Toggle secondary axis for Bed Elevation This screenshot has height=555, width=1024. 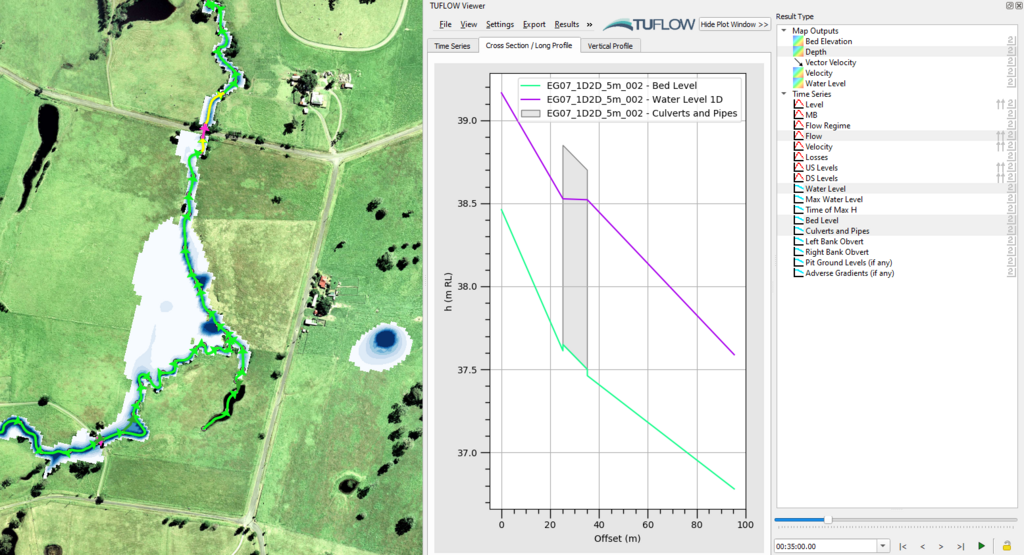(1011, 41)
